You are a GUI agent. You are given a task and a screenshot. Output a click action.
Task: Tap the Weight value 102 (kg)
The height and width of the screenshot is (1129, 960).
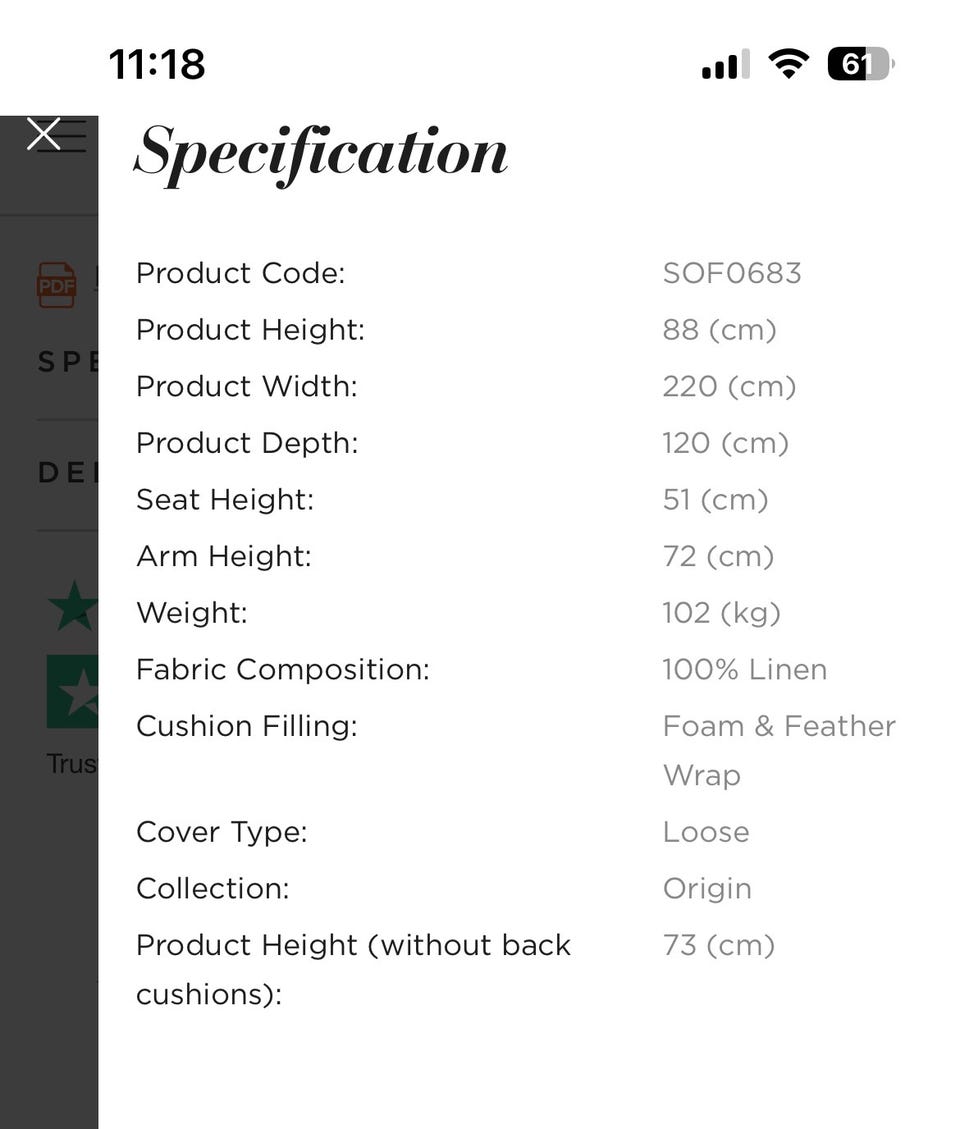pyautogui.click(x=721, y=613)
